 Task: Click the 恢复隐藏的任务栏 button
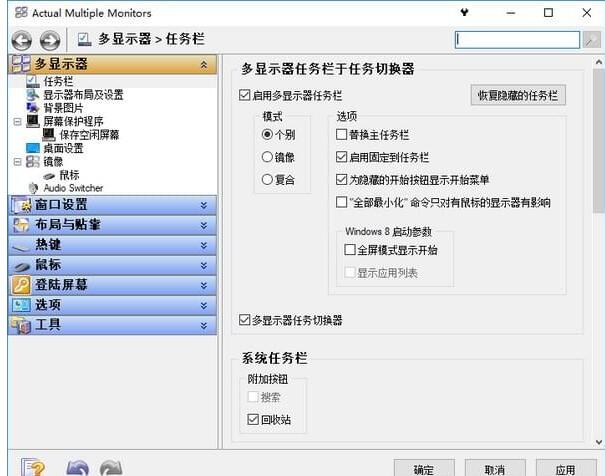point(518,95)
